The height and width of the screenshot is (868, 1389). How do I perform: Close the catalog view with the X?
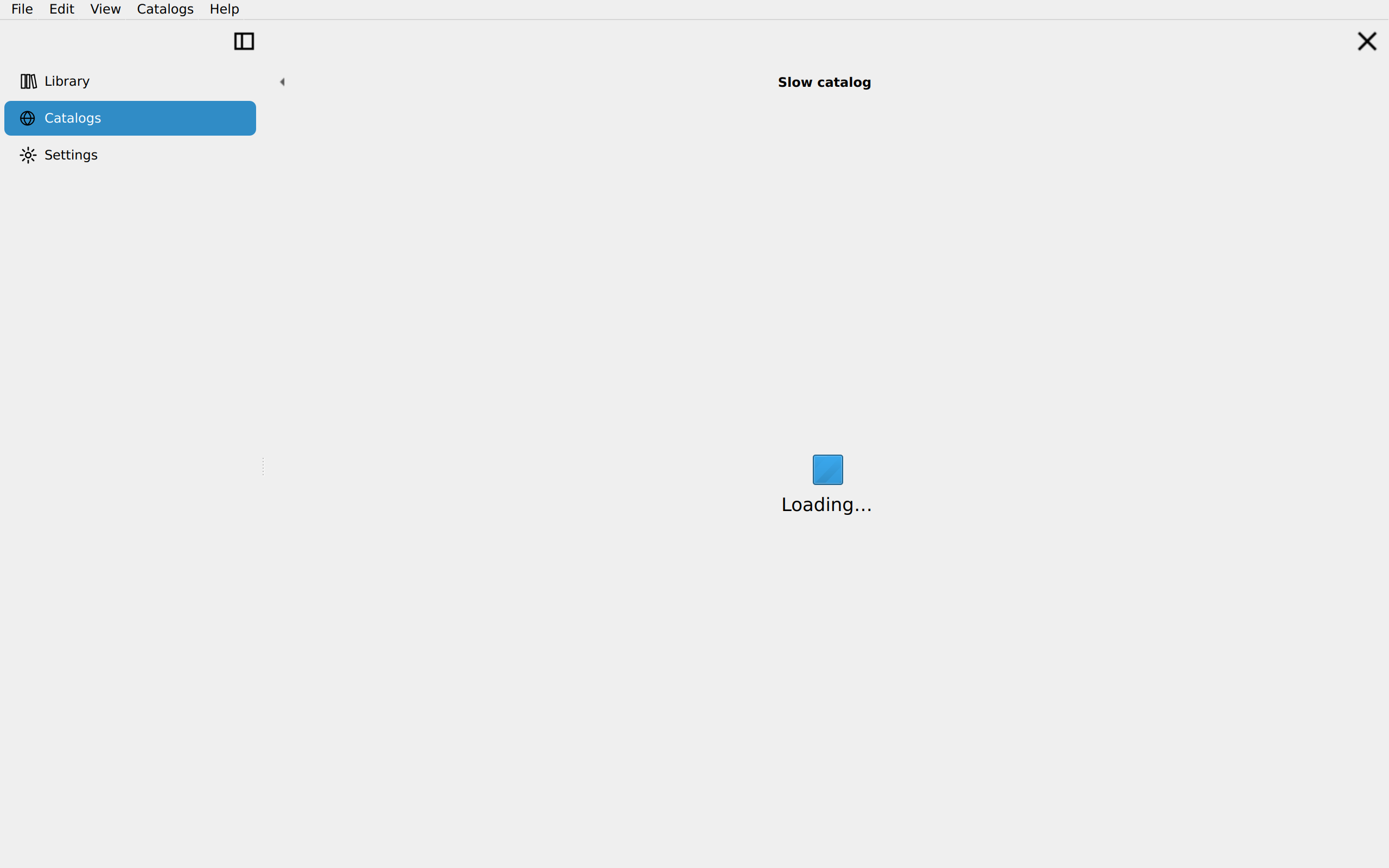click(x=1367, y=41)
